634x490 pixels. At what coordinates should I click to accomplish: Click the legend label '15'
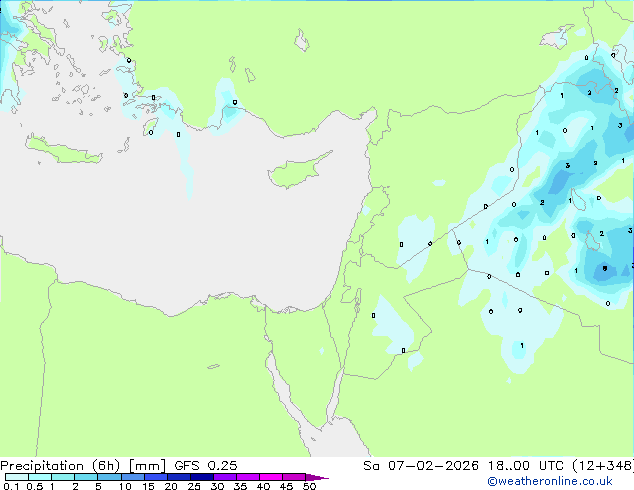click(148, 486)
